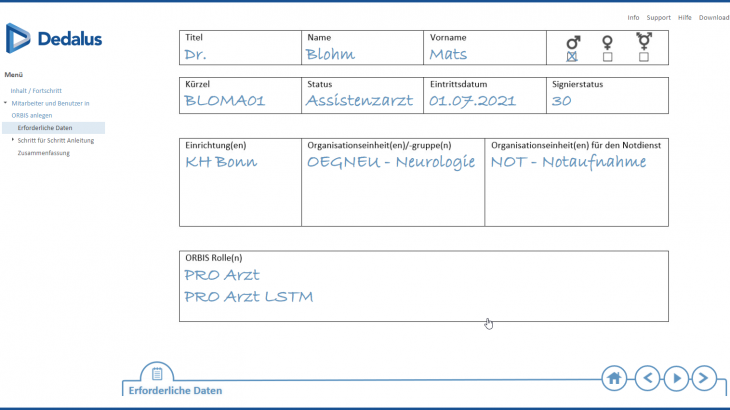Toggle the checked male checkbox

pyautogui.click(x=573, y=57)
